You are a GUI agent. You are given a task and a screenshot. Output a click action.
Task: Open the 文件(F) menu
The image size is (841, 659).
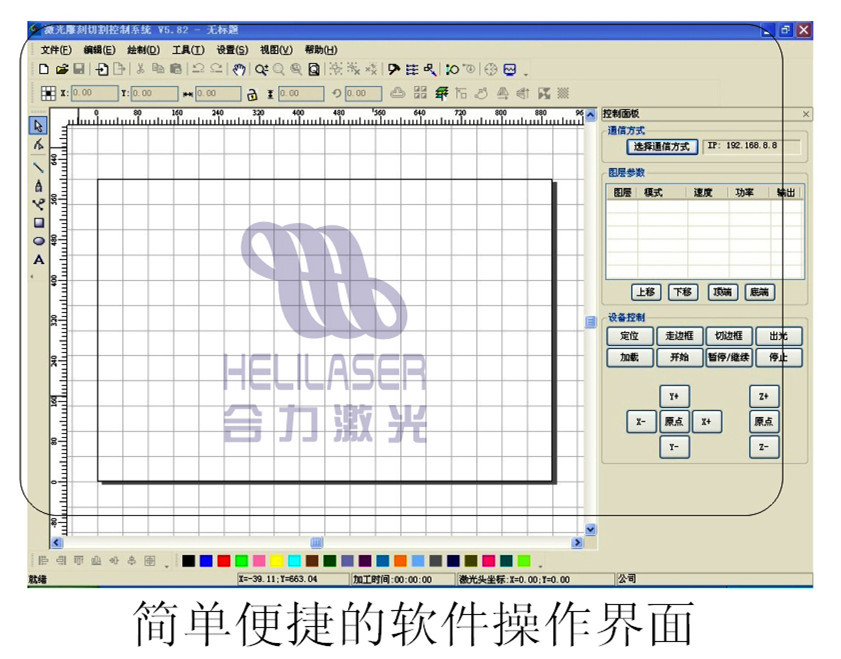click(x=56, y=50)
